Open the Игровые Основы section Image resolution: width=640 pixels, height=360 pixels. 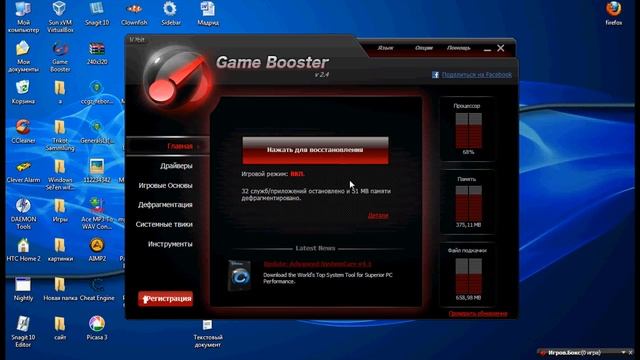click(x=165, y=185)
